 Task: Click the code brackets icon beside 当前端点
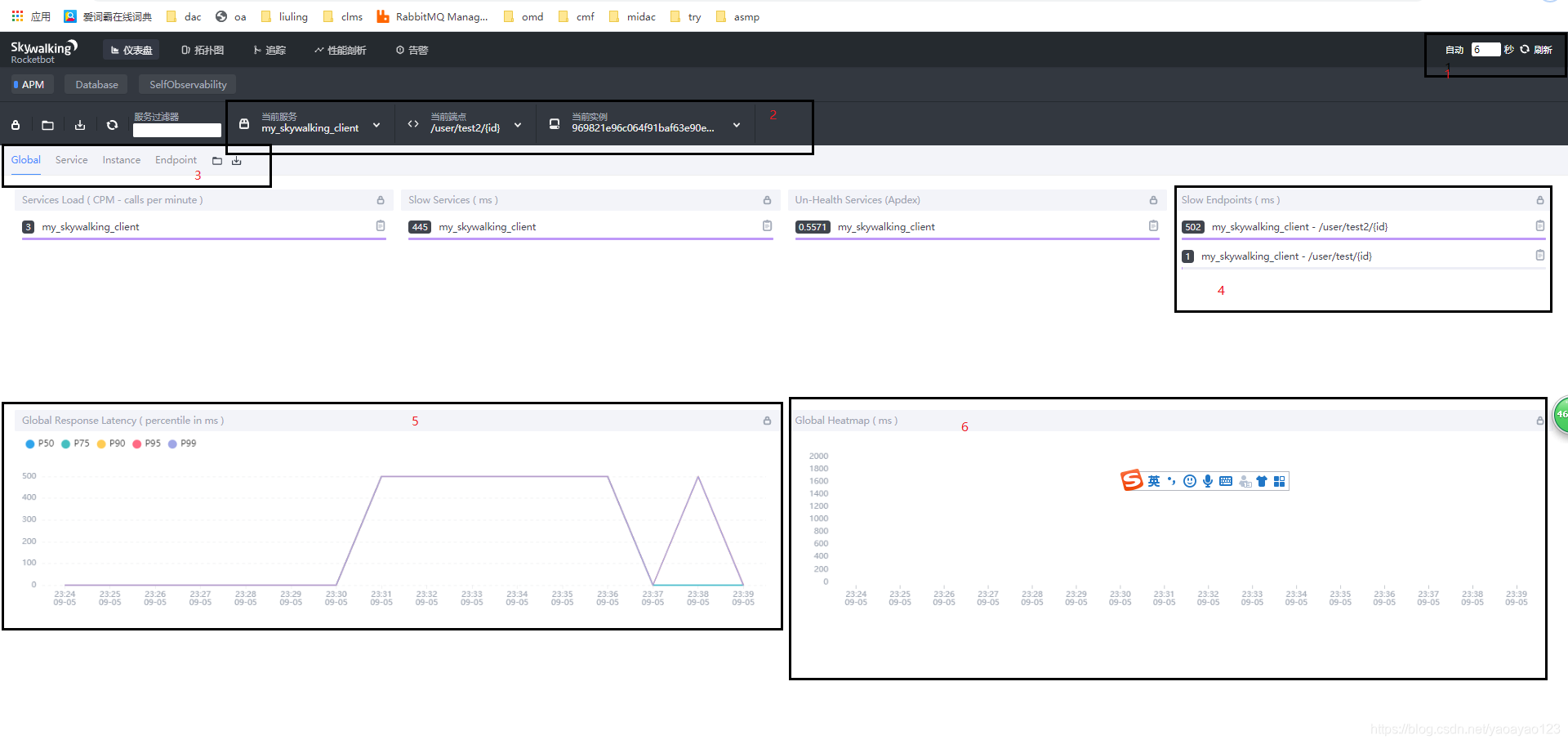click(x=413, y=124)
